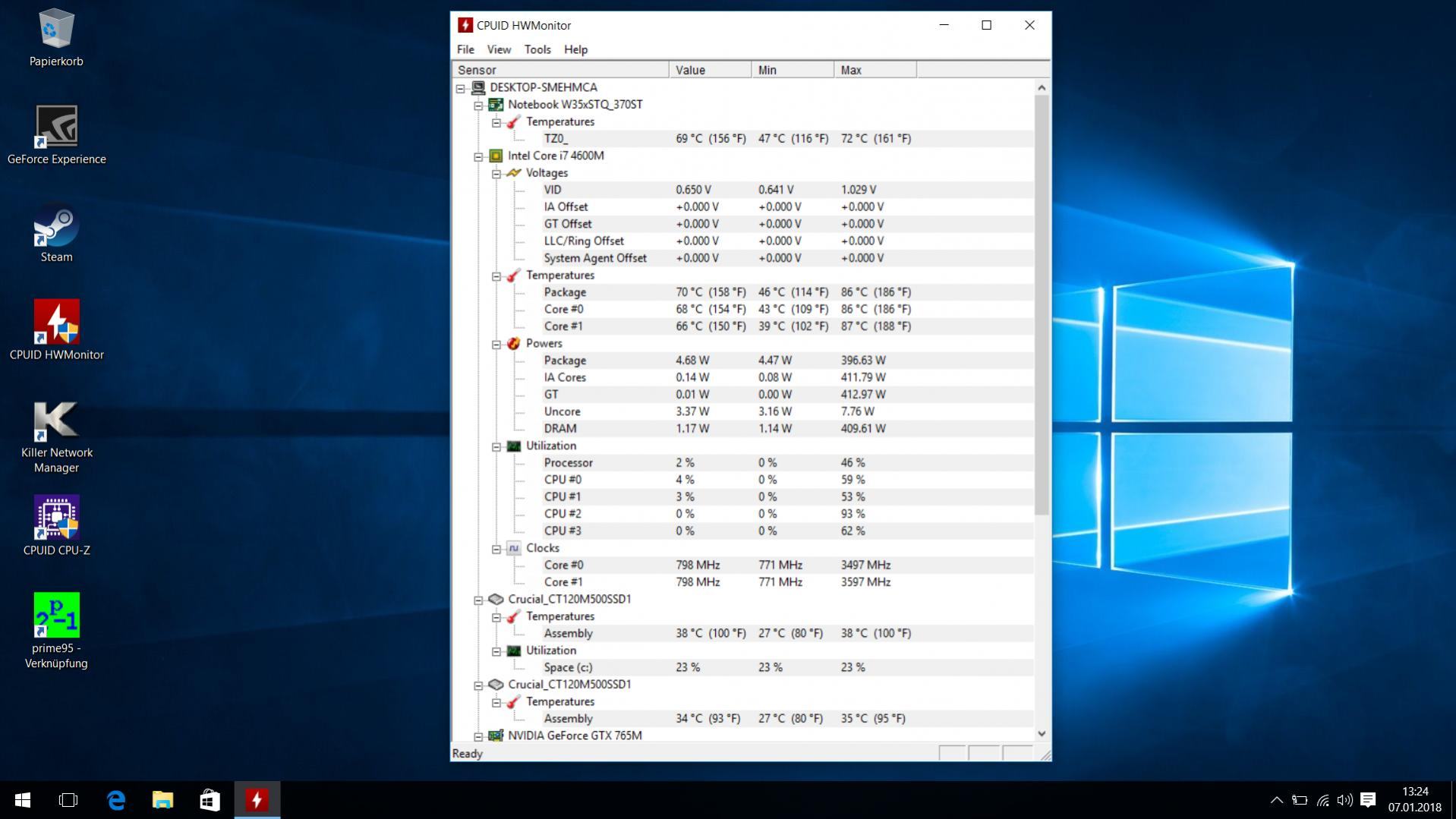Click the vertical scrollbar thumb in HWMonitor
The height and width of the screenshot is (819, 1456).
coord(1042,304)
